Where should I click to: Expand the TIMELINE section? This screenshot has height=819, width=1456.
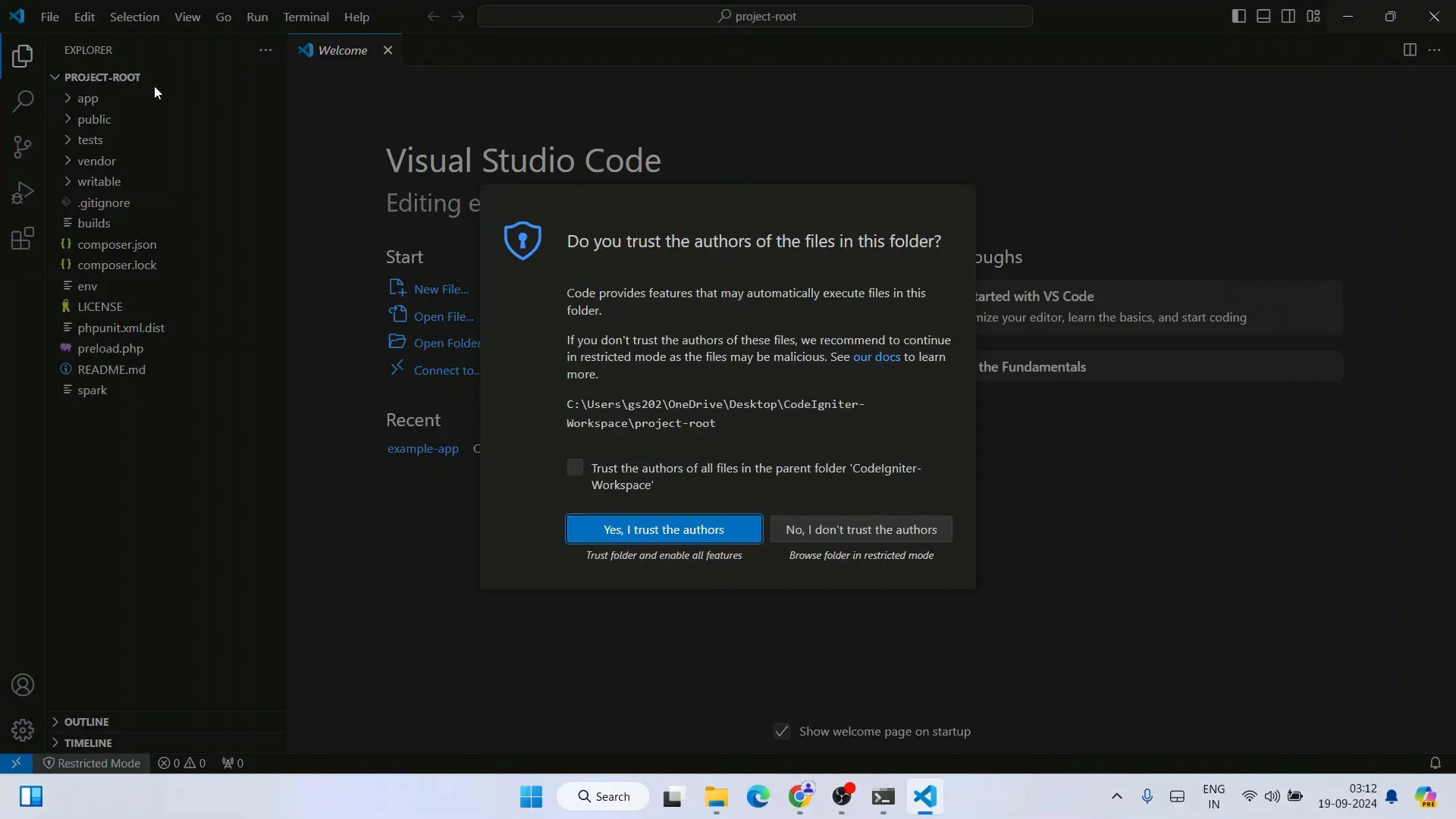[88, 743]
